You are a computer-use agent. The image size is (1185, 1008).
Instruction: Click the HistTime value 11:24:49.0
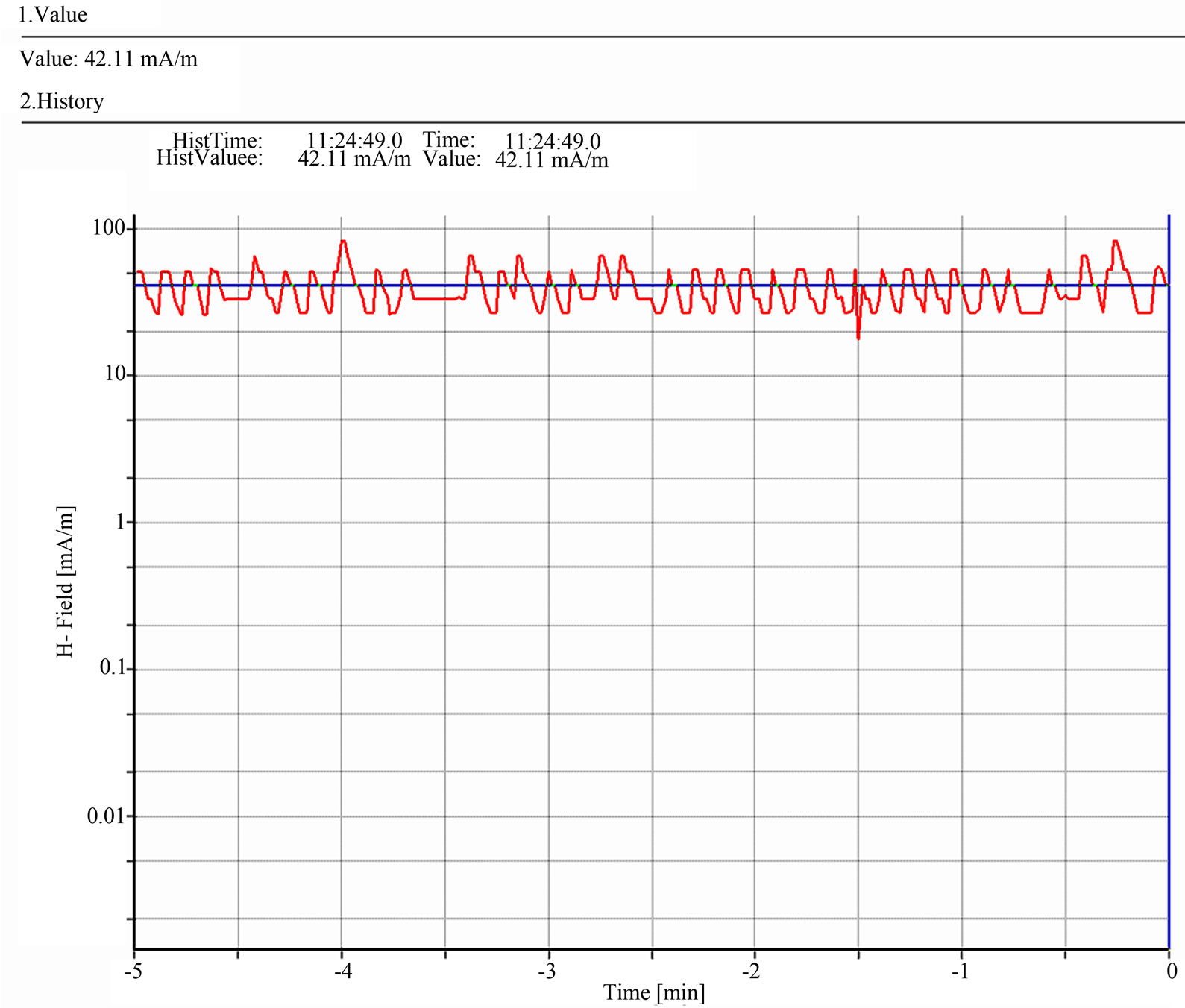pos(354,140)
